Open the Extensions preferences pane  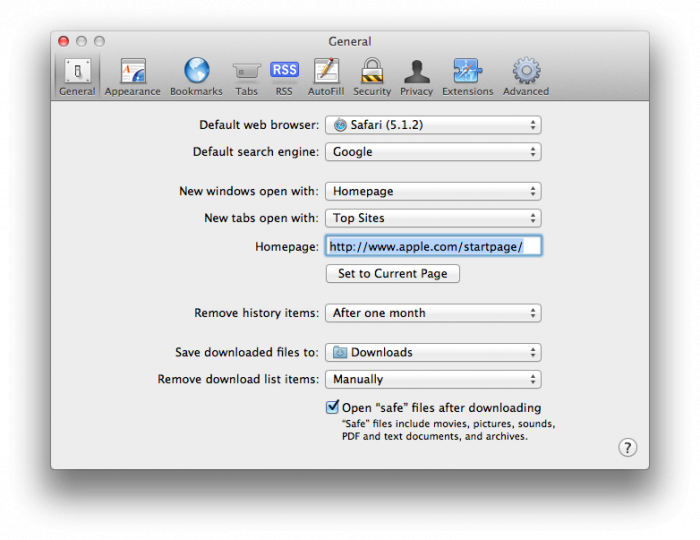pyautogui.click(x=468, y=77)
